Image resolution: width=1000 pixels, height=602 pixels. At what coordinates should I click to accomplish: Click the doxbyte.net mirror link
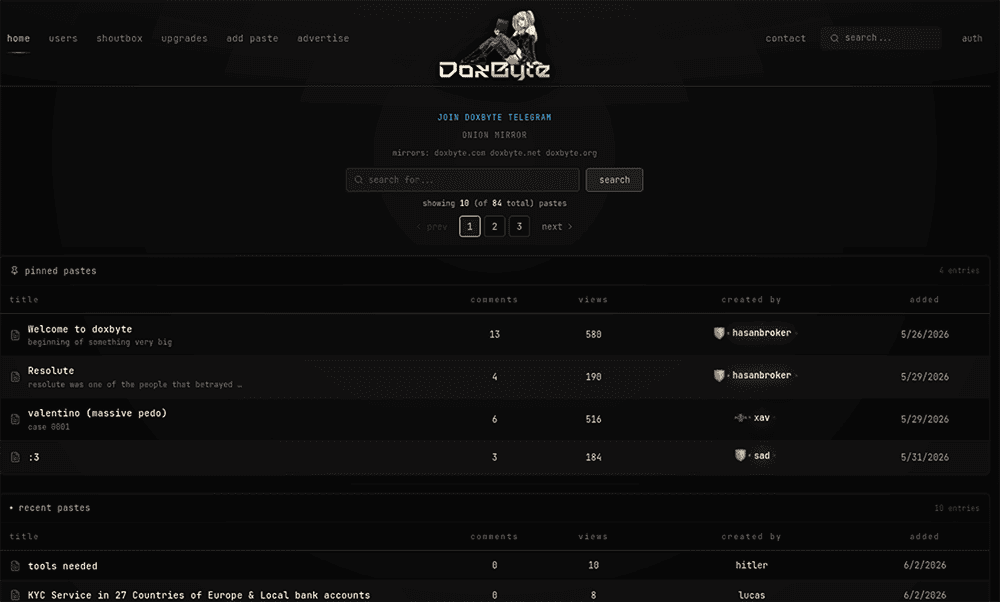coord(515,153)
